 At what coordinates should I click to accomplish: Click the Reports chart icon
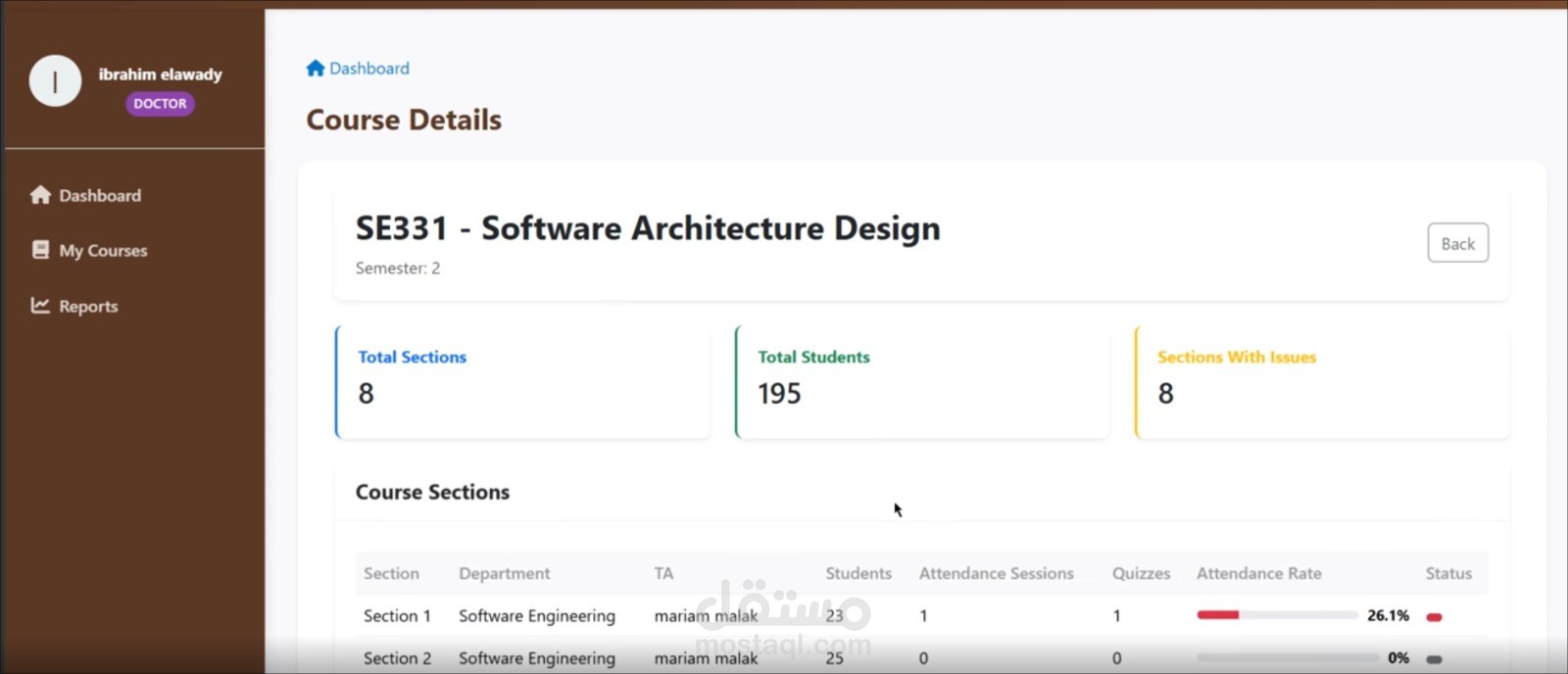click(40, 306)
